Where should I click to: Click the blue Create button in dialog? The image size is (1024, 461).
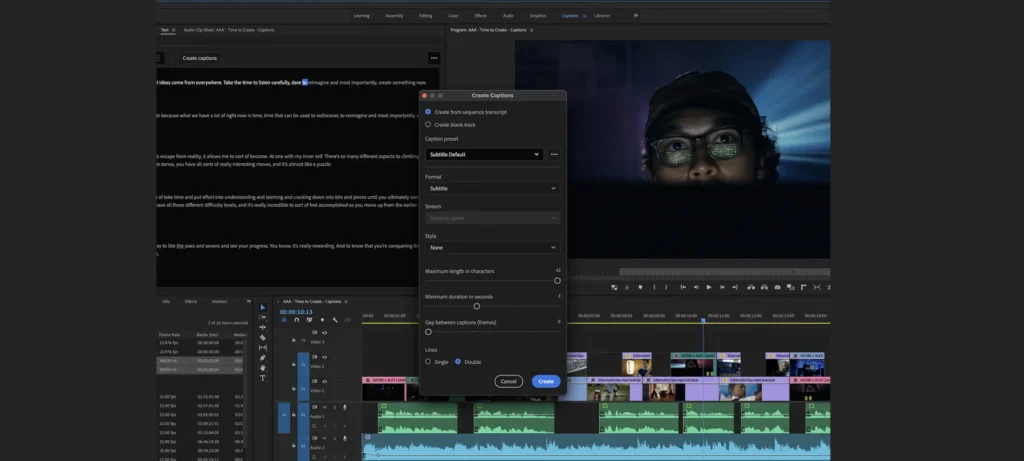(x=545, y=381)
